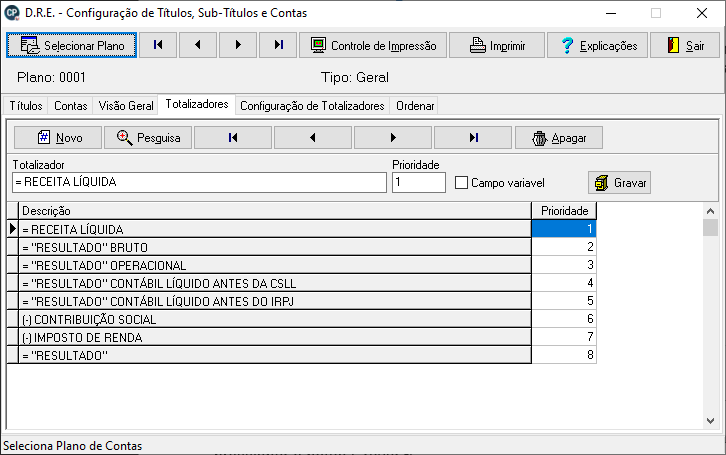This screenshot has height=455, width=726.
Task: Click priority cell with value 4
Action: coord(564,283)
